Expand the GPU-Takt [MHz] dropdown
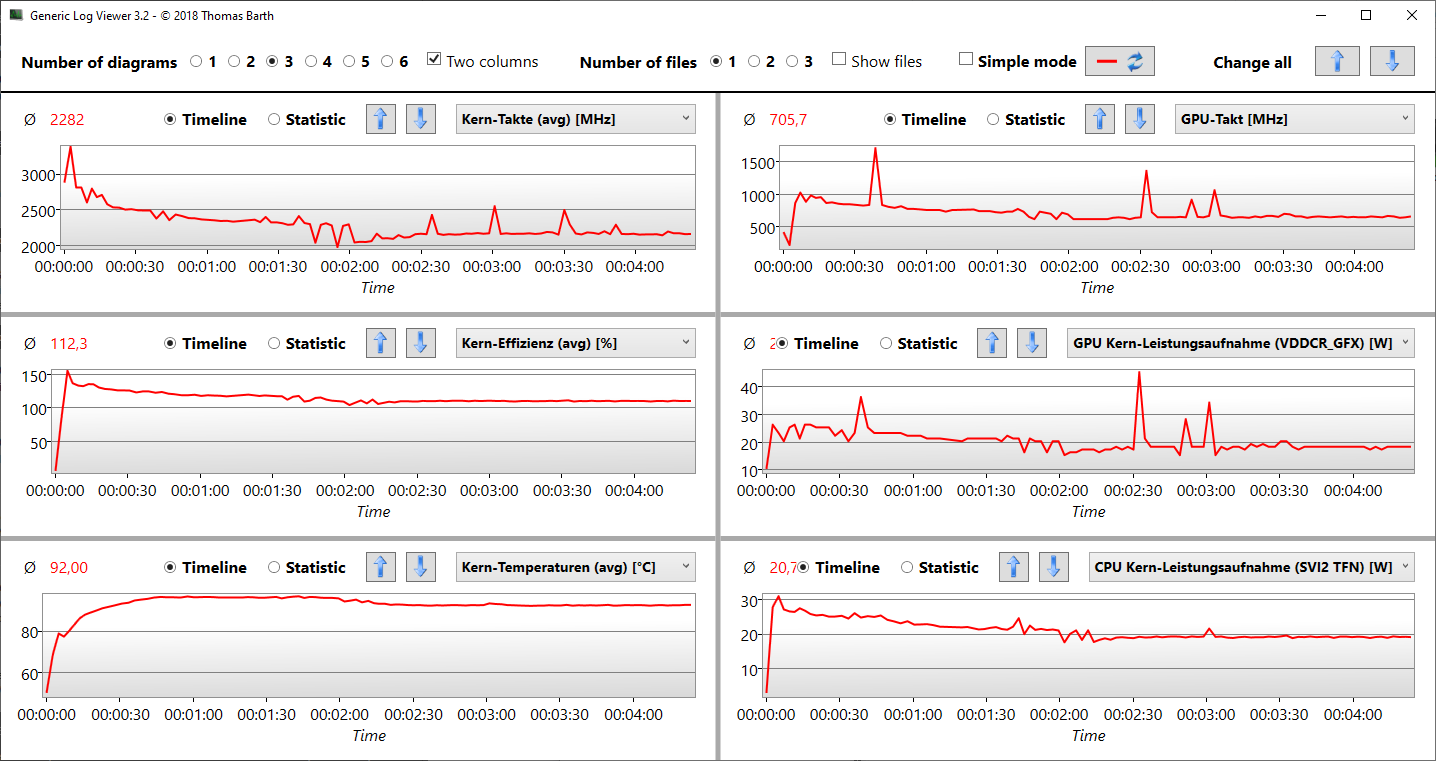1436x761 pixels. pyautogui.click(x=1295, y=119)
